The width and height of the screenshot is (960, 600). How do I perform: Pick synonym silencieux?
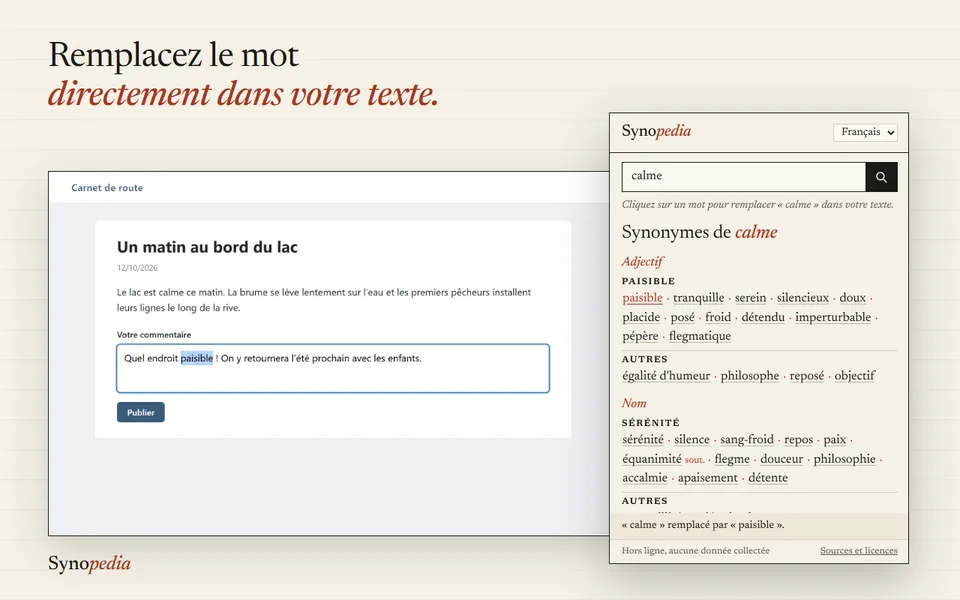802,298
